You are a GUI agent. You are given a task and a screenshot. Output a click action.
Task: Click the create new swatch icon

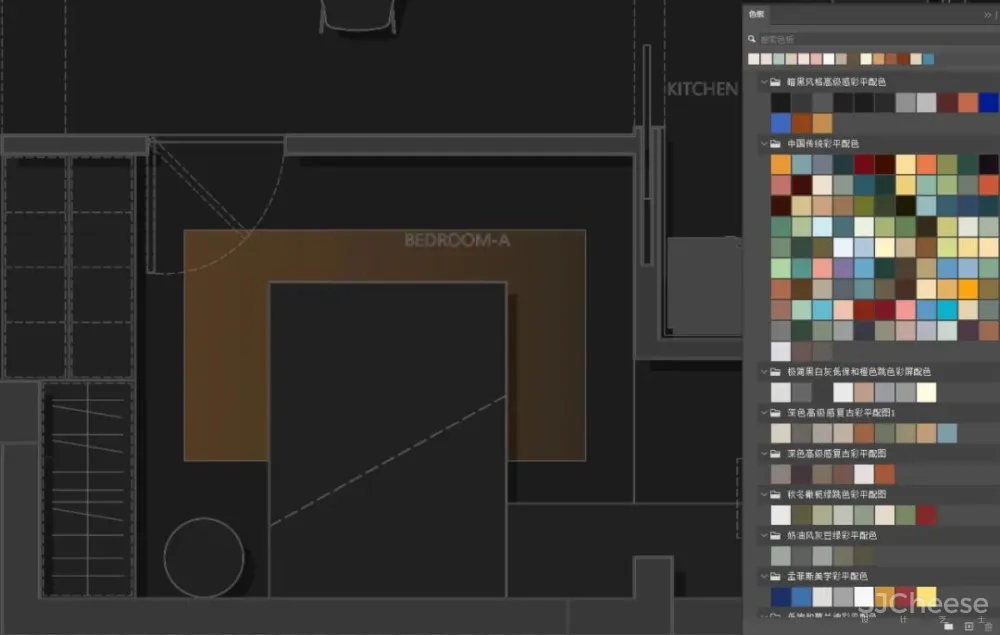[x=968, y=625]
